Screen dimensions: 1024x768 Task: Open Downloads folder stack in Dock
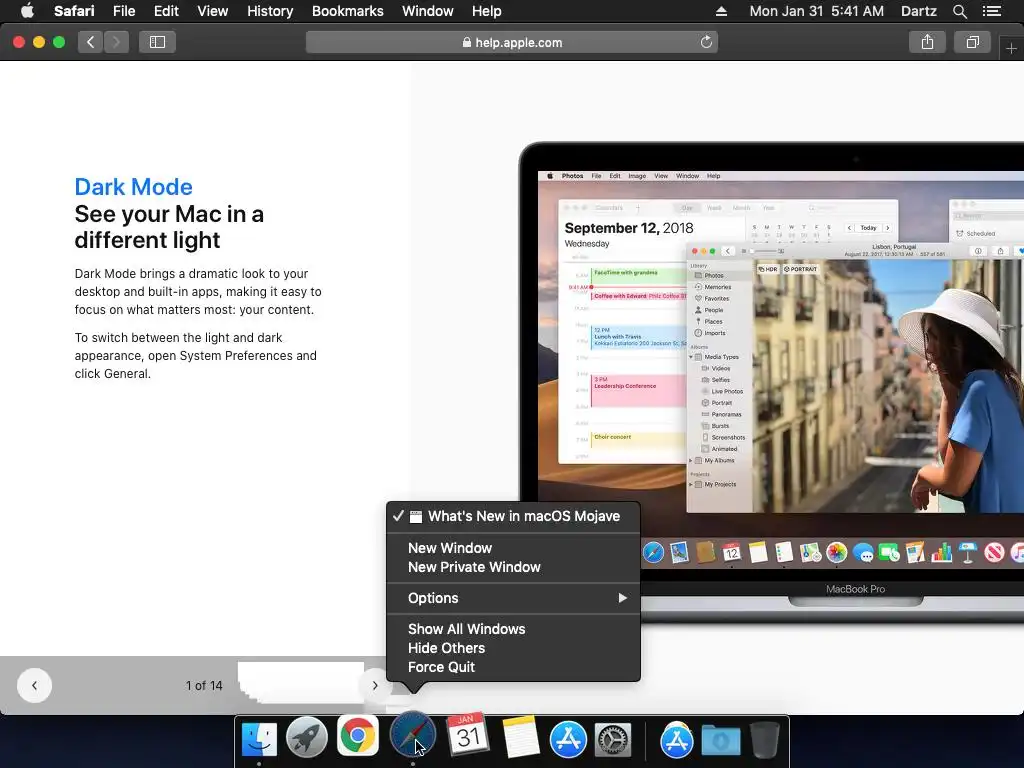721,741
